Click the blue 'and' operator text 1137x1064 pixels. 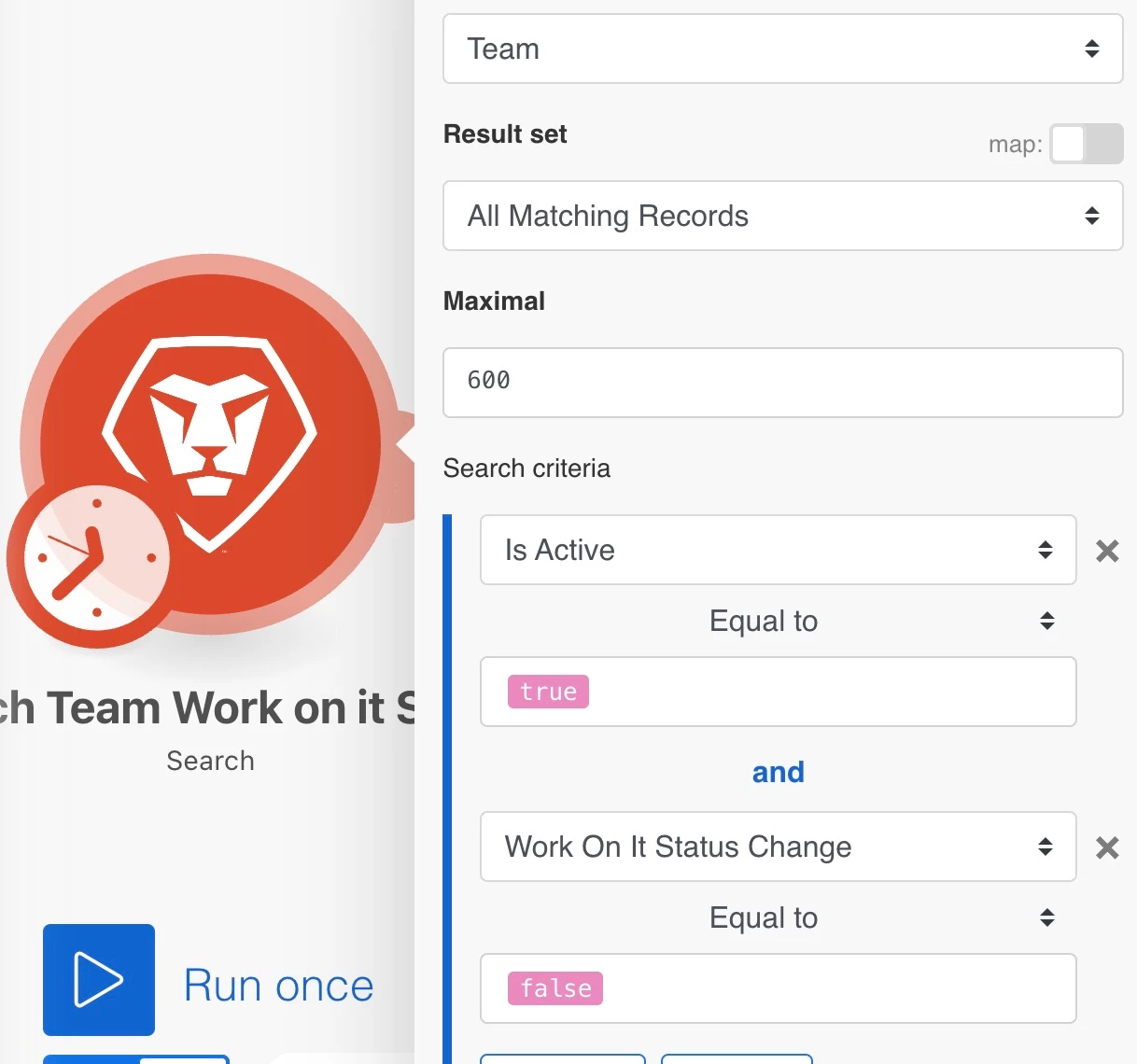(779, 772)
